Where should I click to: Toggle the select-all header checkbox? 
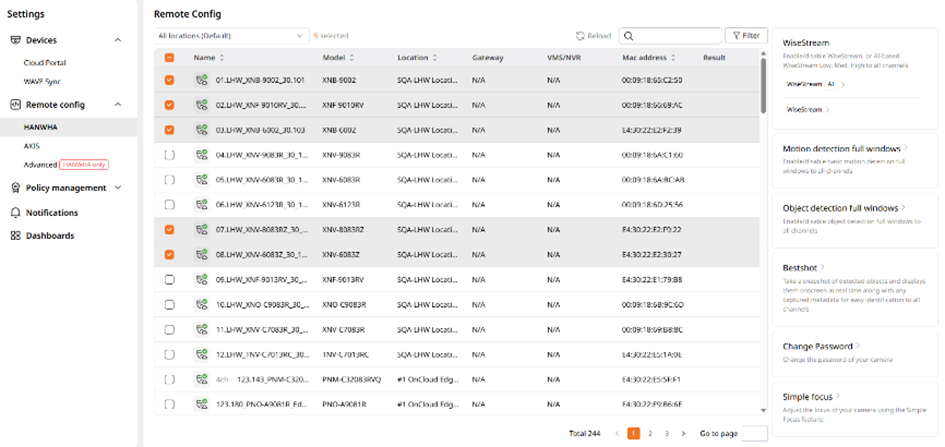click(x=169, y=58)
